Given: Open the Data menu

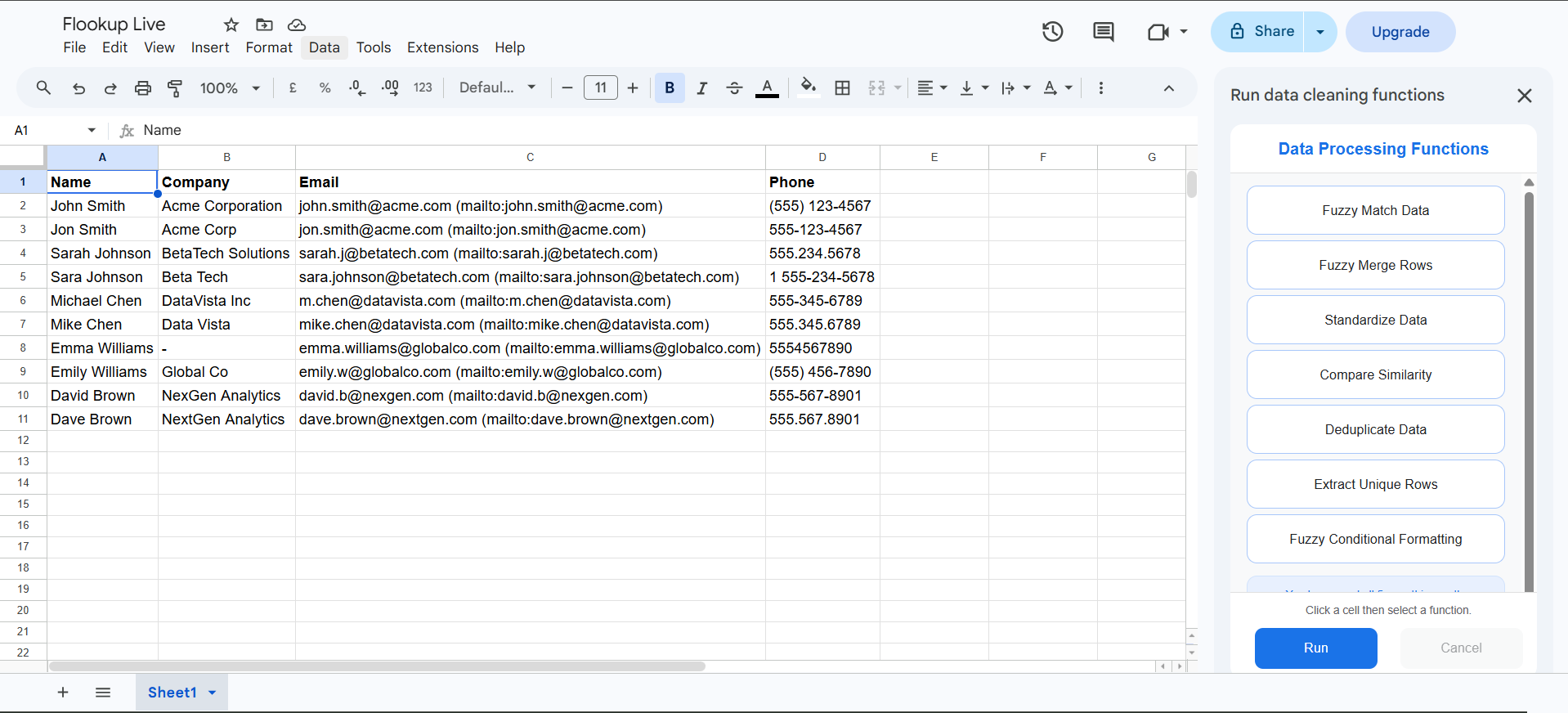Looking at the screenshot, I should click(x=325, y=47).
